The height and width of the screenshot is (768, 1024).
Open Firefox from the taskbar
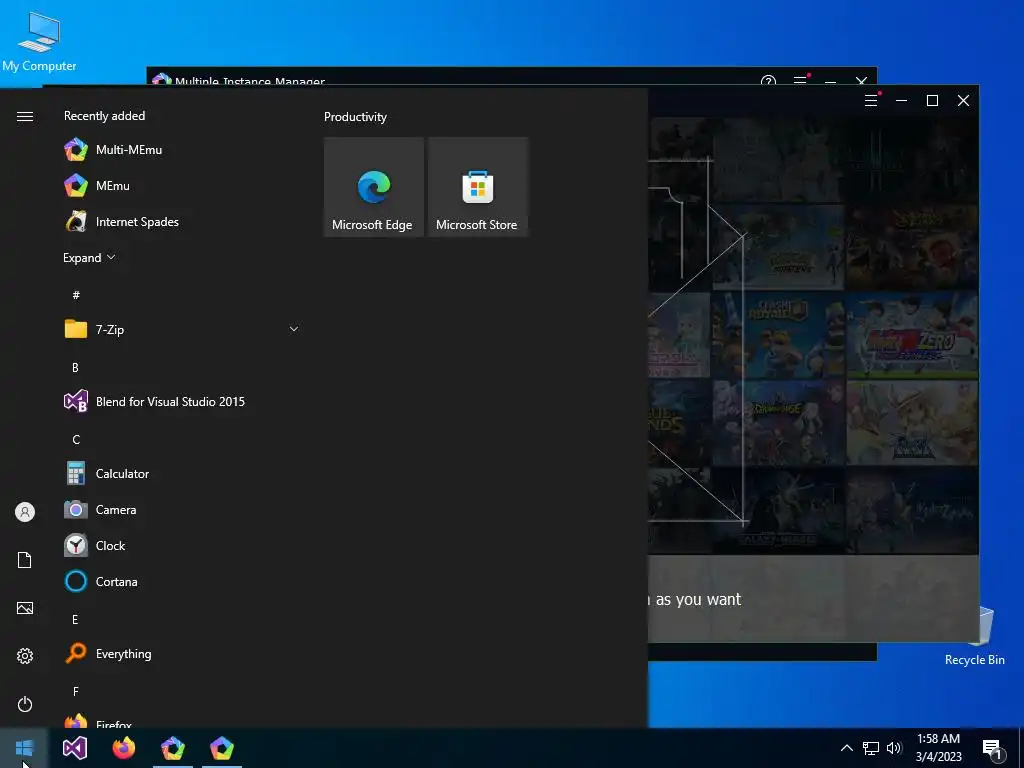click(x=123, y=748)
